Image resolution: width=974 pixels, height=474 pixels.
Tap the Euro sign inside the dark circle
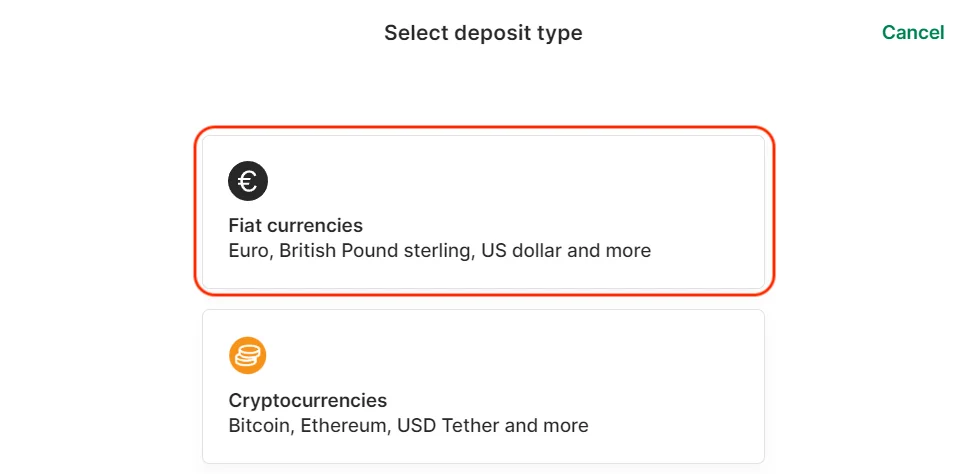(248, 181)
